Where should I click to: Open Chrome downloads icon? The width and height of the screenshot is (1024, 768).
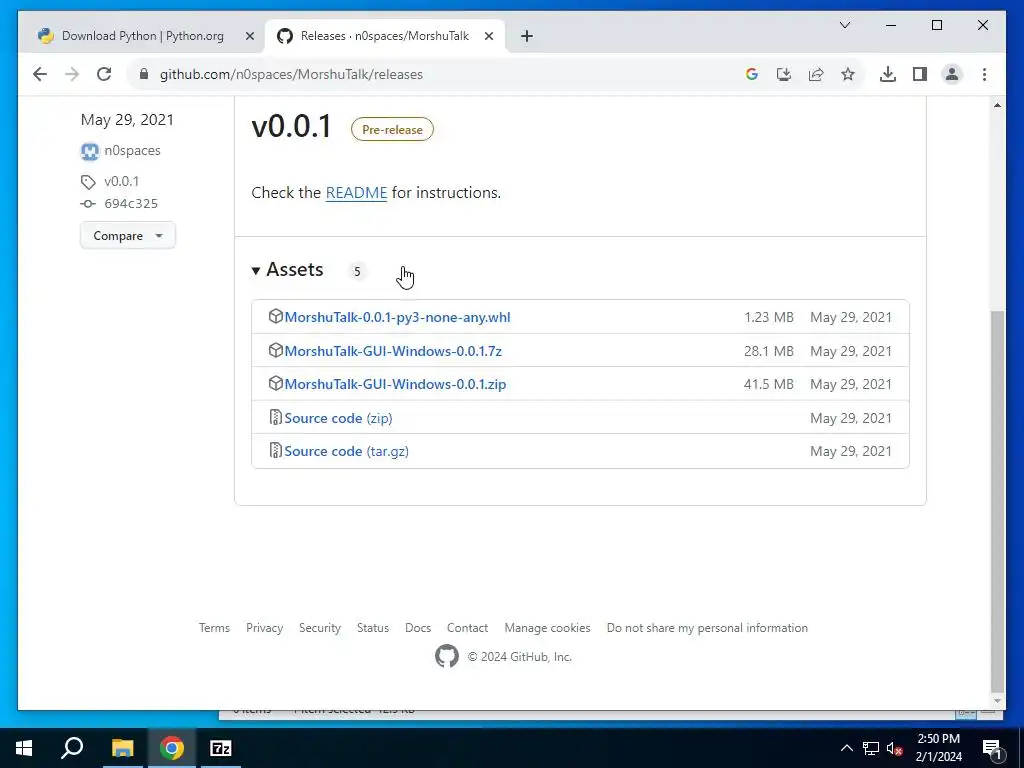(x=888, y=74)
